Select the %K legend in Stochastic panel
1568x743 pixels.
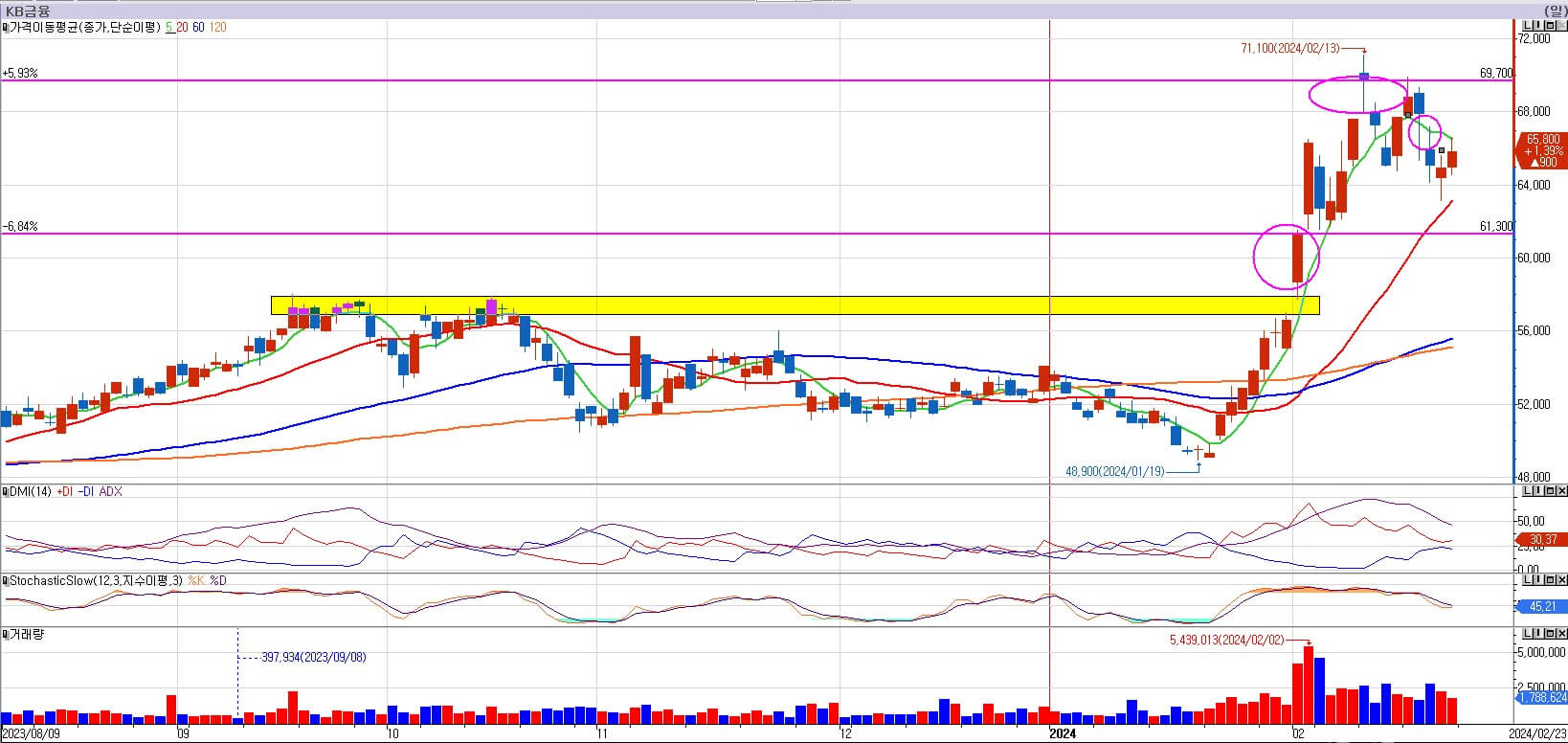coord(195,581)
